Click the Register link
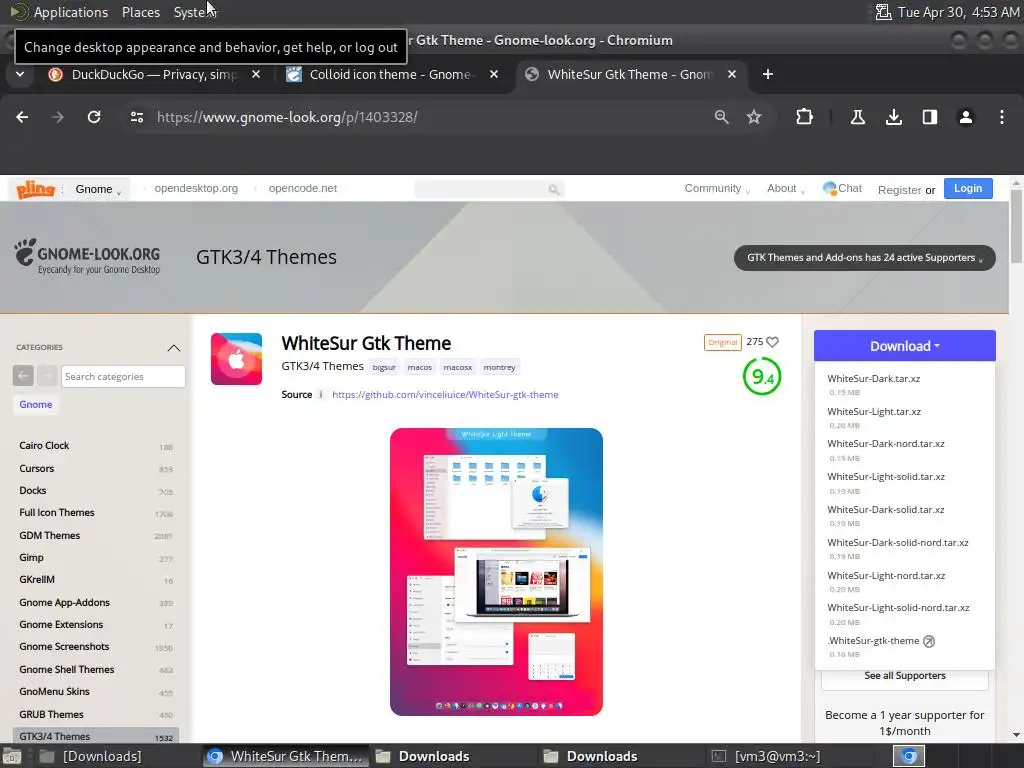This screenshot has height=768, width=1024. 899,190
